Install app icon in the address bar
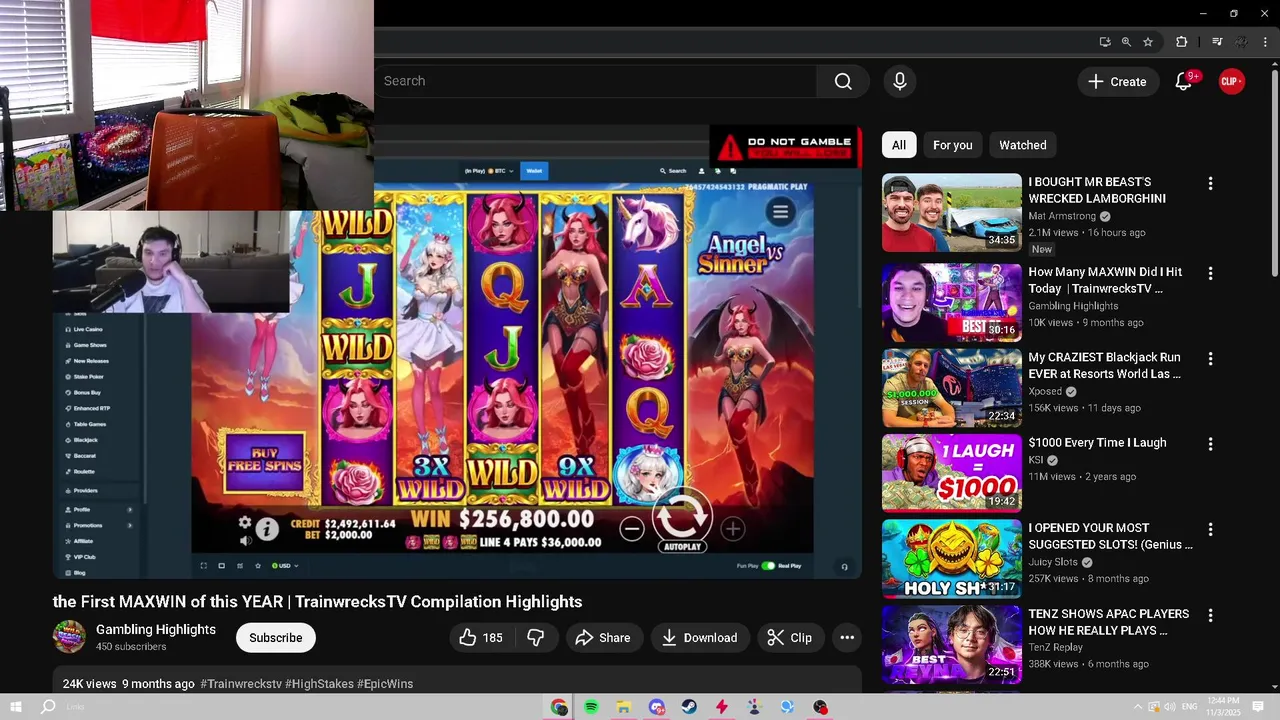1280x720 pixels. 1104,42
